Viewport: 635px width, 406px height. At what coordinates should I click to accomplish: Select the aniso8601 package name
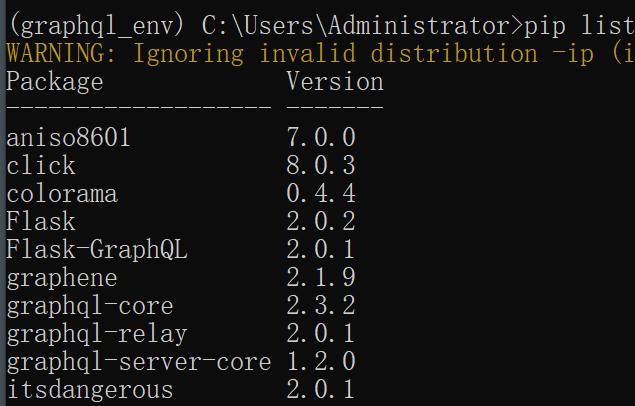pos(68,137)
